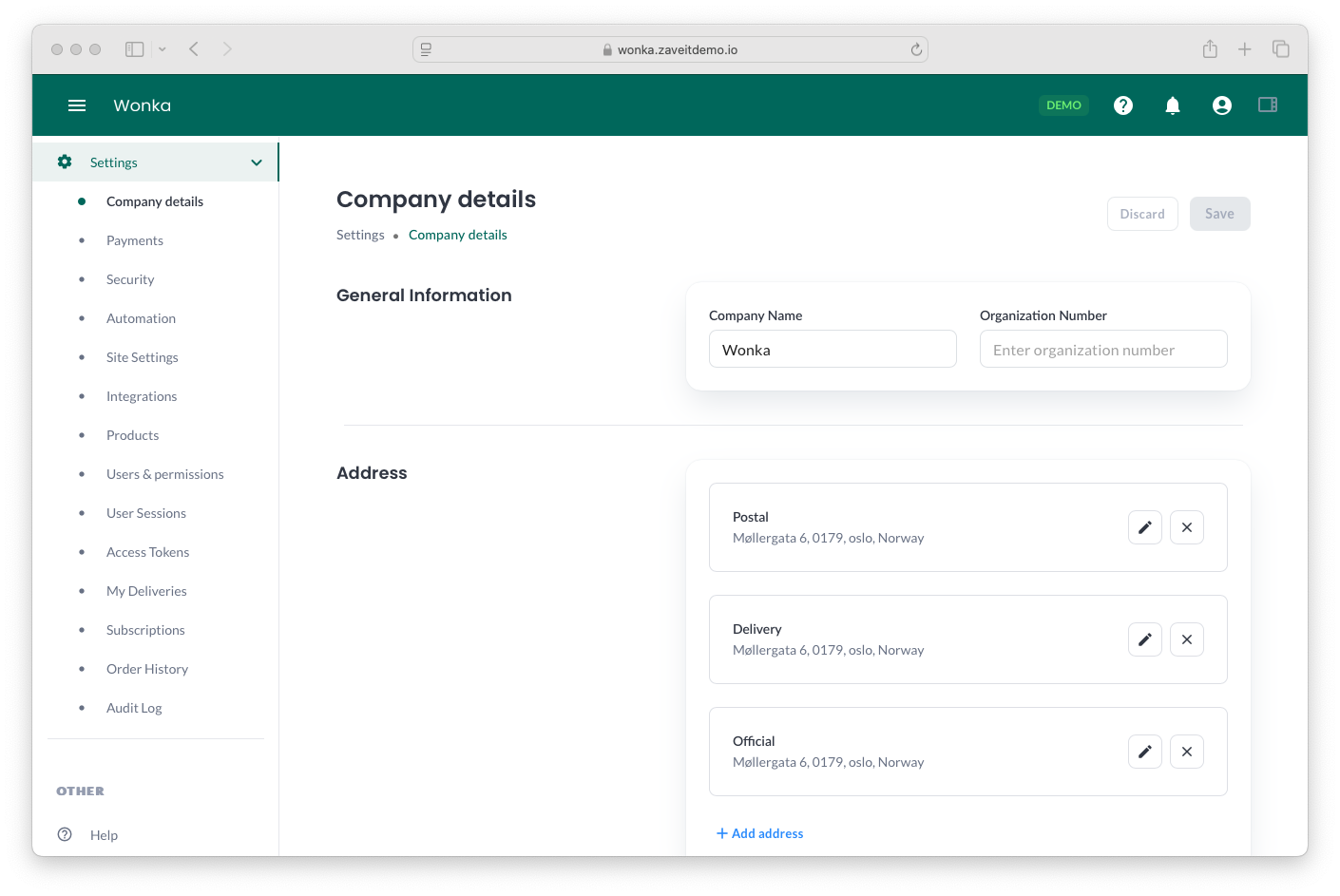Reload the page
1340x896 pixels.
(x=916, y=49)
